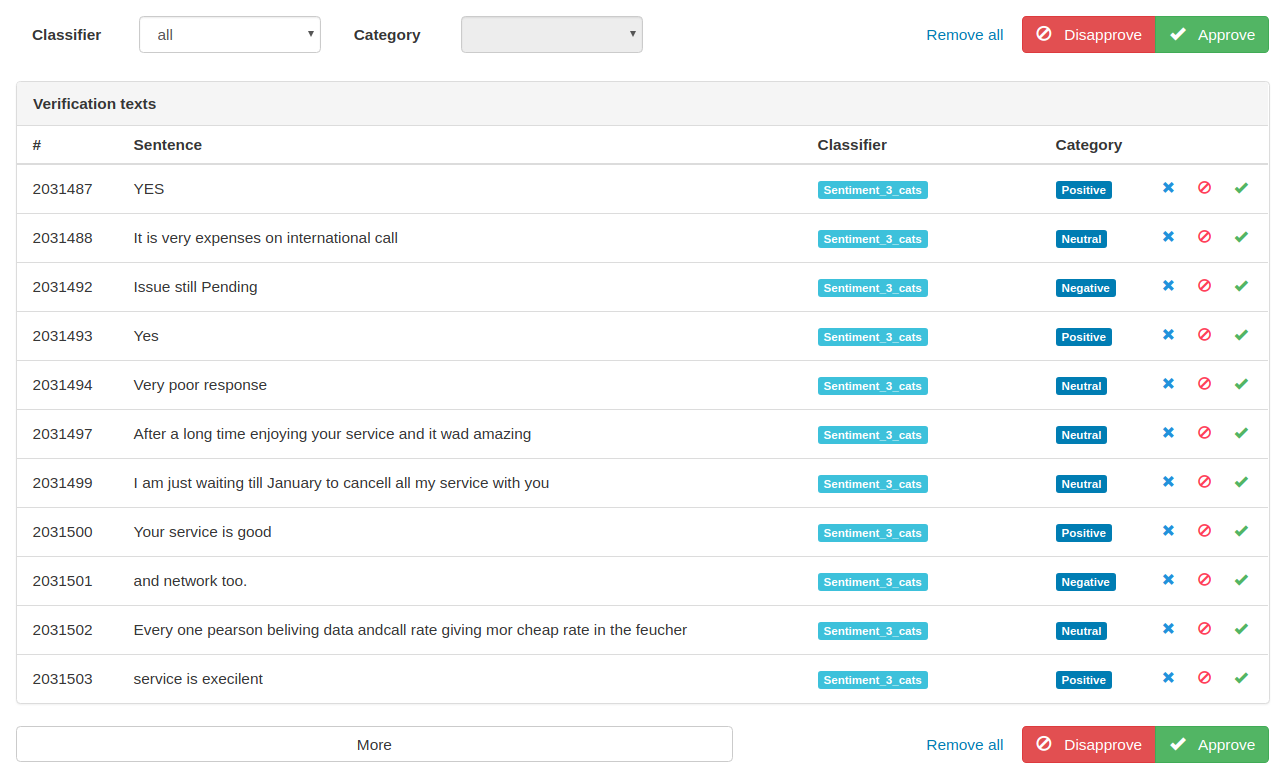Viewport: 1284px width, 778px height.
Task: Disapprove row 2031500 with the ban icon
Action: 1204,531
